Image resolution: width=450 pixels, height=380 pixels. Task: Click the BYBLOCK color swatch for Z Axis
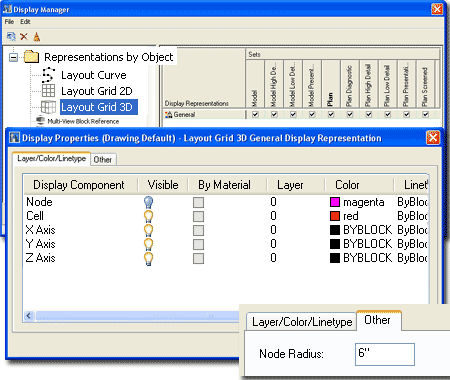pyautogui.click(x=335, y=258)
